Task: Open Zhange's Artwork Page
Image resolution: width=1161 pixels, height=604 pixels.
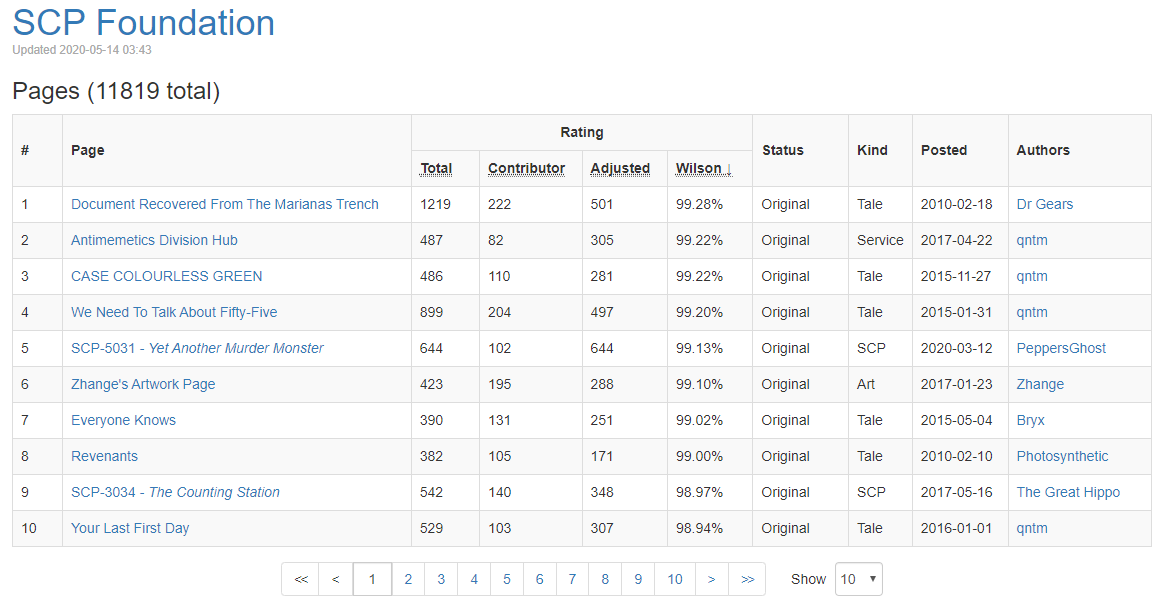Action: tap(143, 384)
